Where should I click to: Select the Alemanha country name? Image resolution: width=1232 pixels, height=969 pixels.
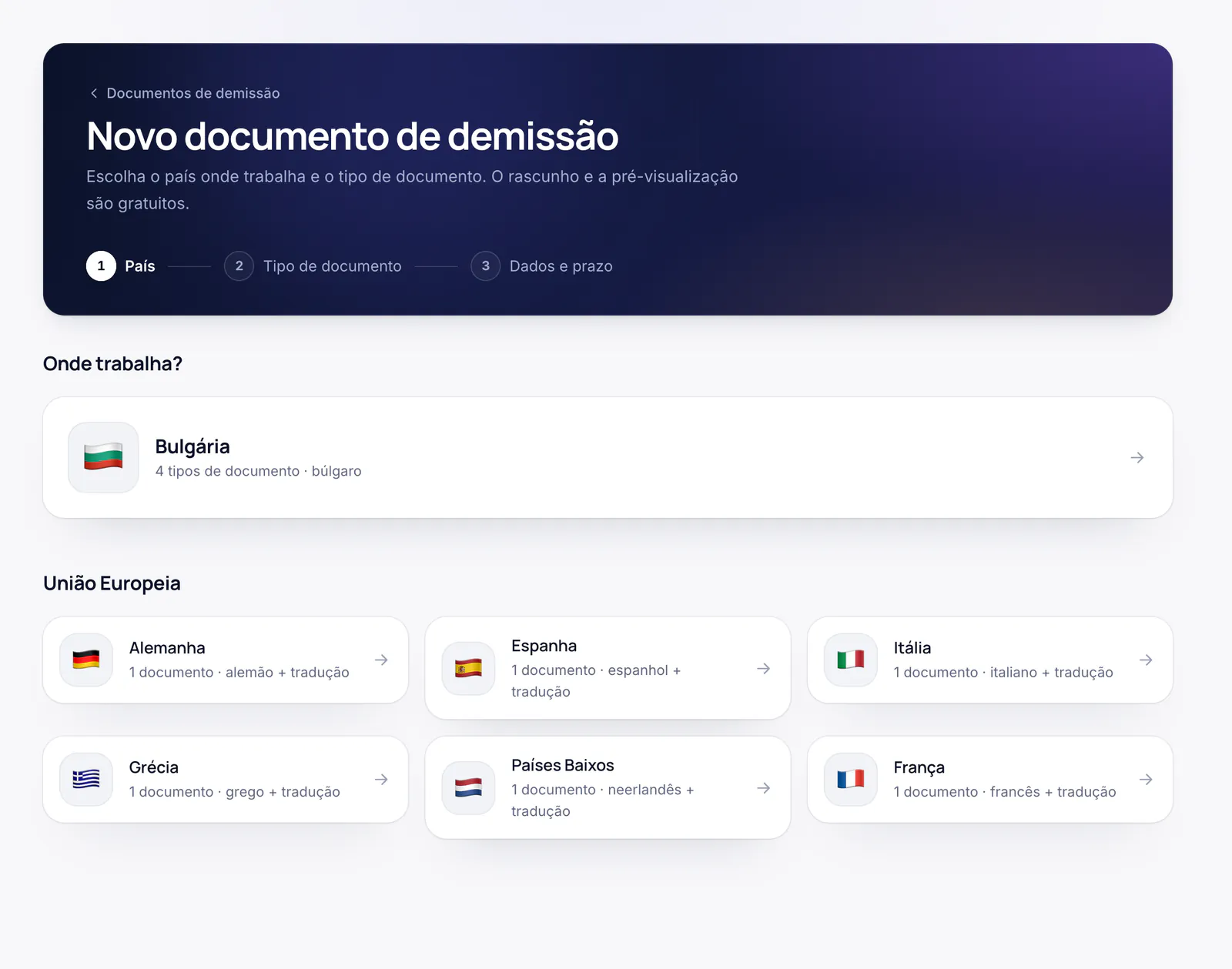[x=167, y=648]
